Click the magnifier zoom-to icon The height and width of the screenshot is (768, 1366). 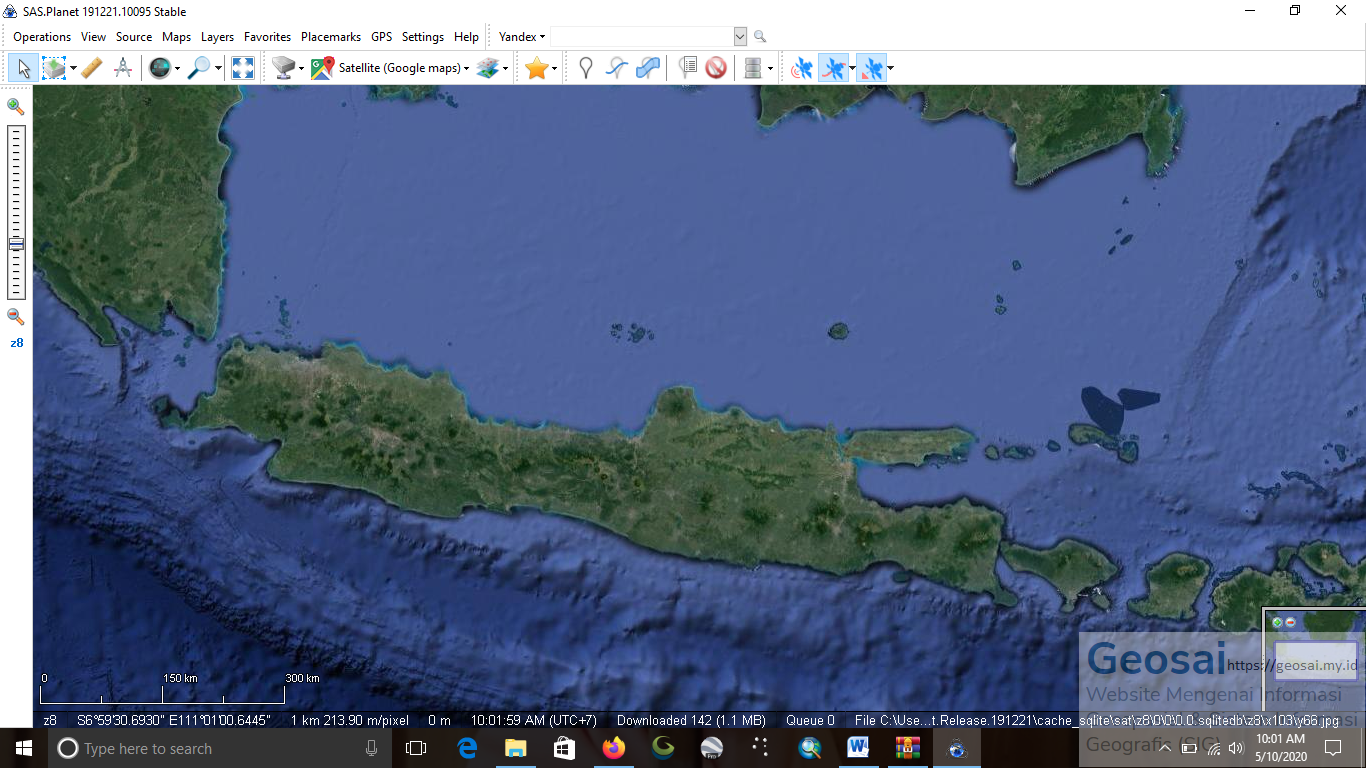pyautogui.click(x=200, y=68)
